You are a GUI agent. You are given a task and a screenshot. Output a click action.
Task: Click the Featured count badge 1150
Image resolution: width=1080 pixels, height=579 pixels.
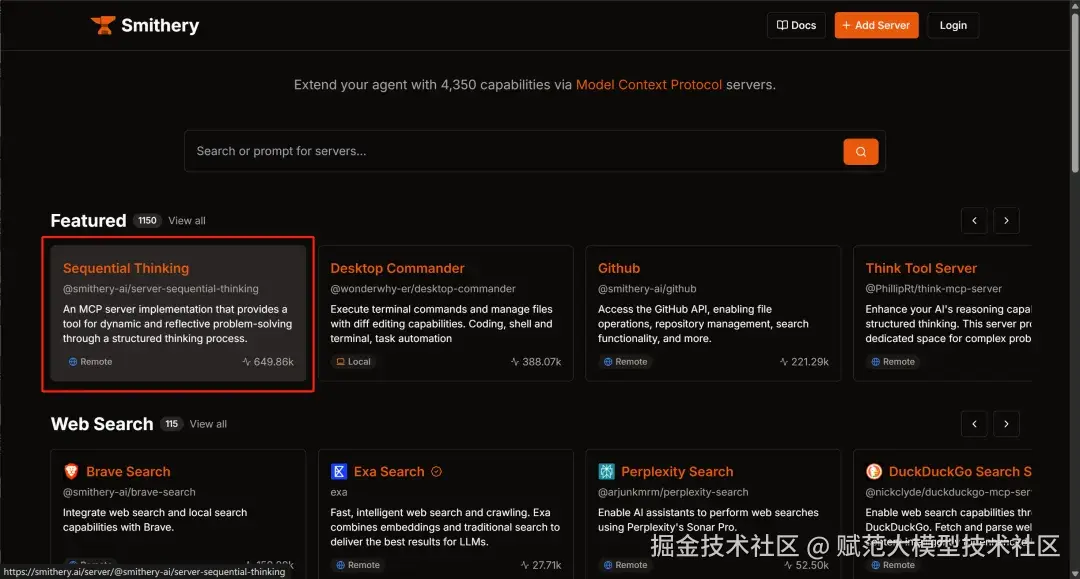(x=147, y=220)
